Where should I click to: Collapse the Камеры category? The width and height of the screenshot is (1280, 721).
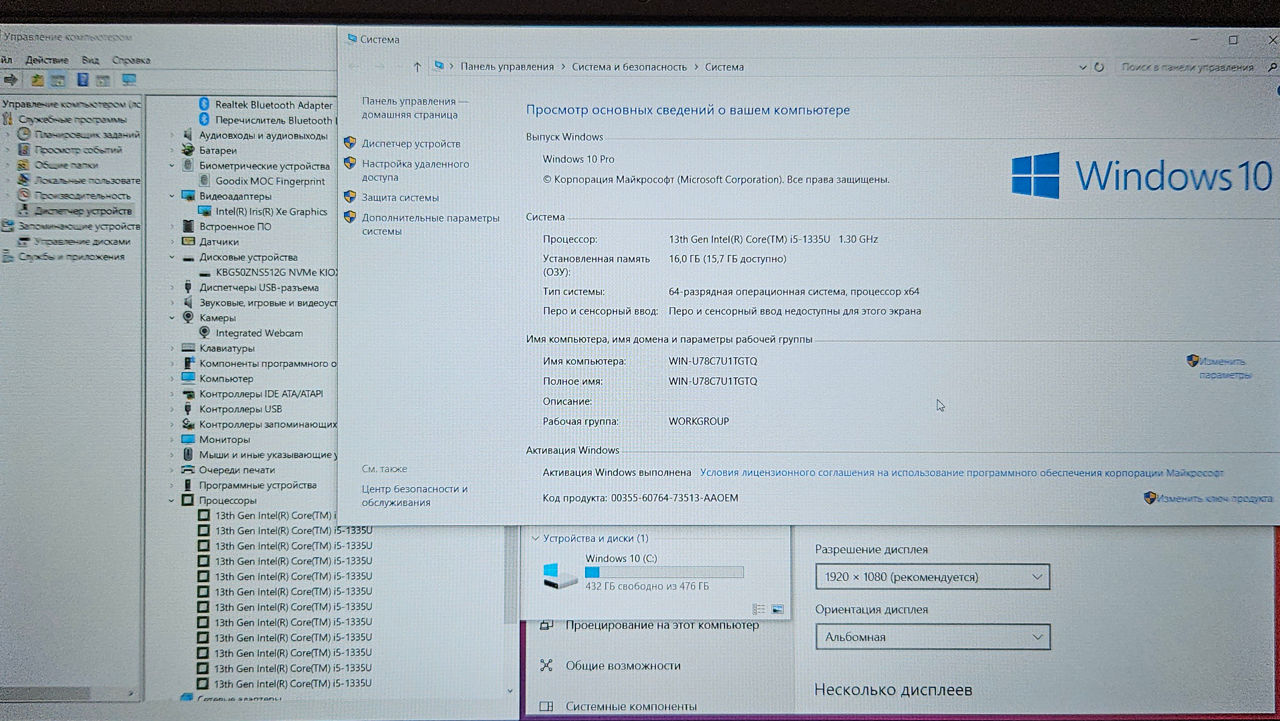172,318
